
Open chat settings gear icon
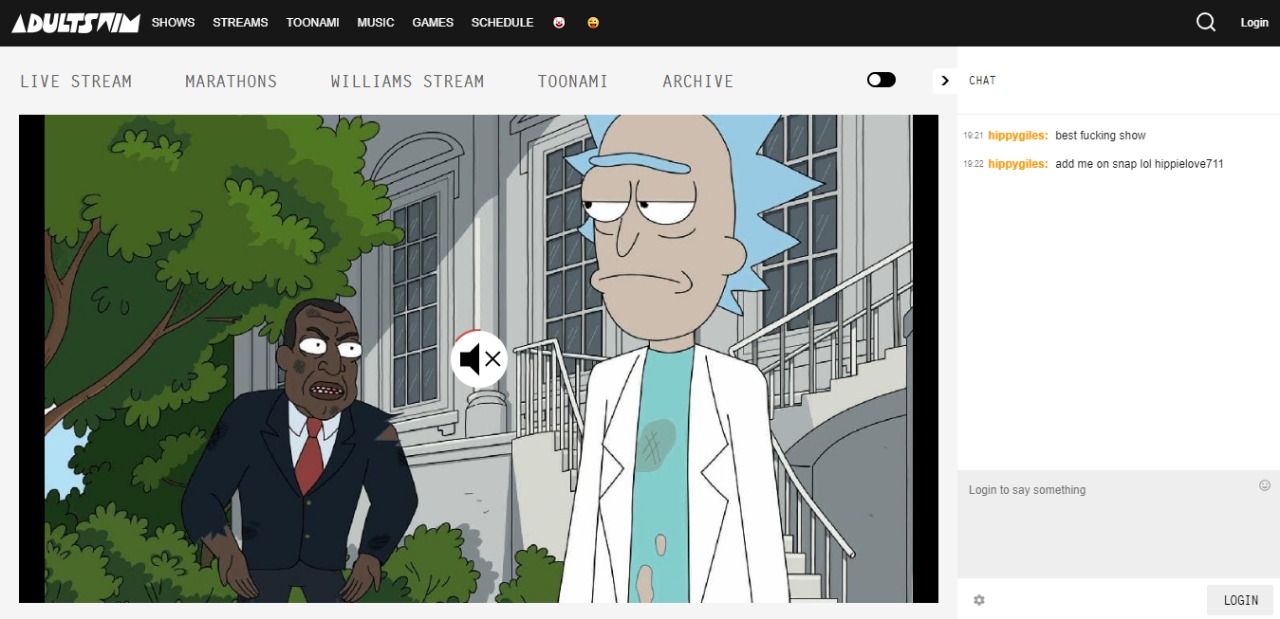979,600
